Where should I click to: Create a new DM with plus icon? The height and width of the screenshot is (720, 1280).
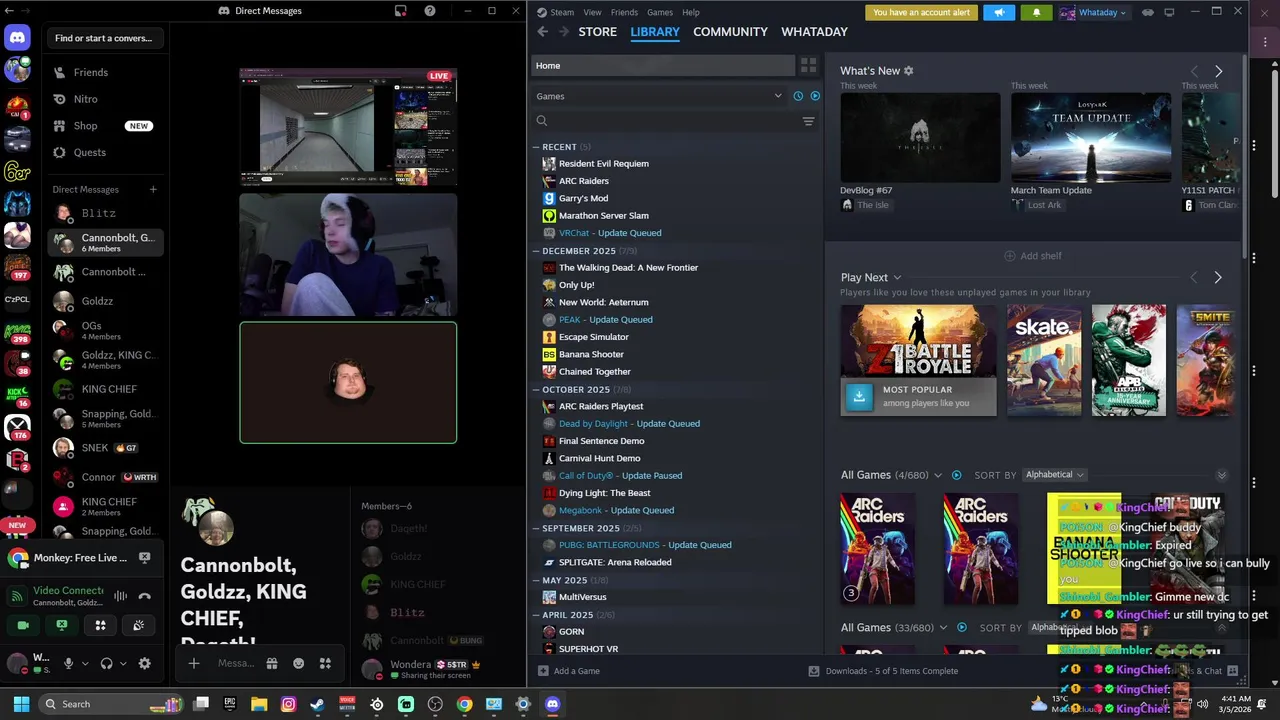pos(153,189)
